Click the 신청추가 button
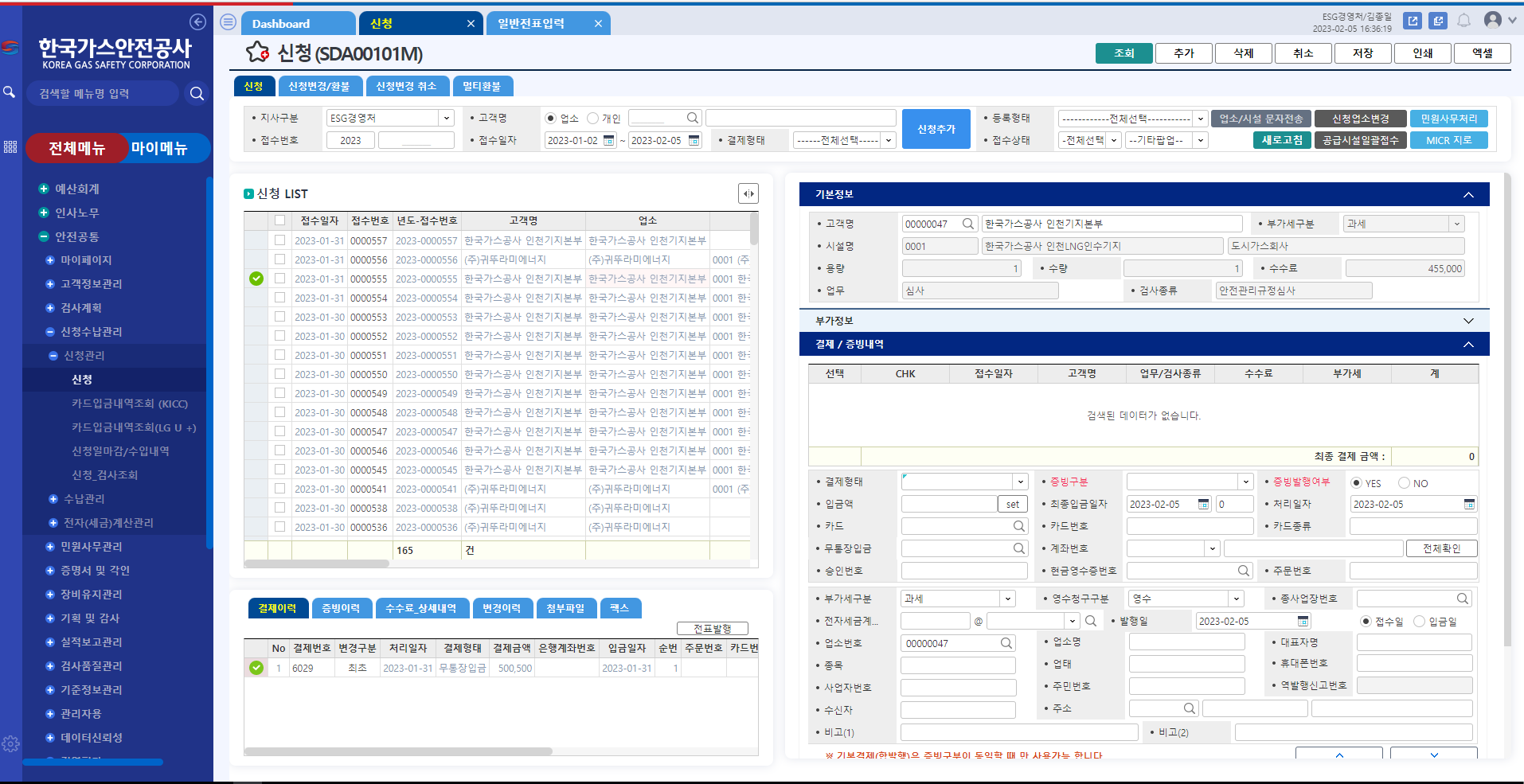The height and width of the screenshot is (784, 1524). pyautogui.click(x=936, y=129)
